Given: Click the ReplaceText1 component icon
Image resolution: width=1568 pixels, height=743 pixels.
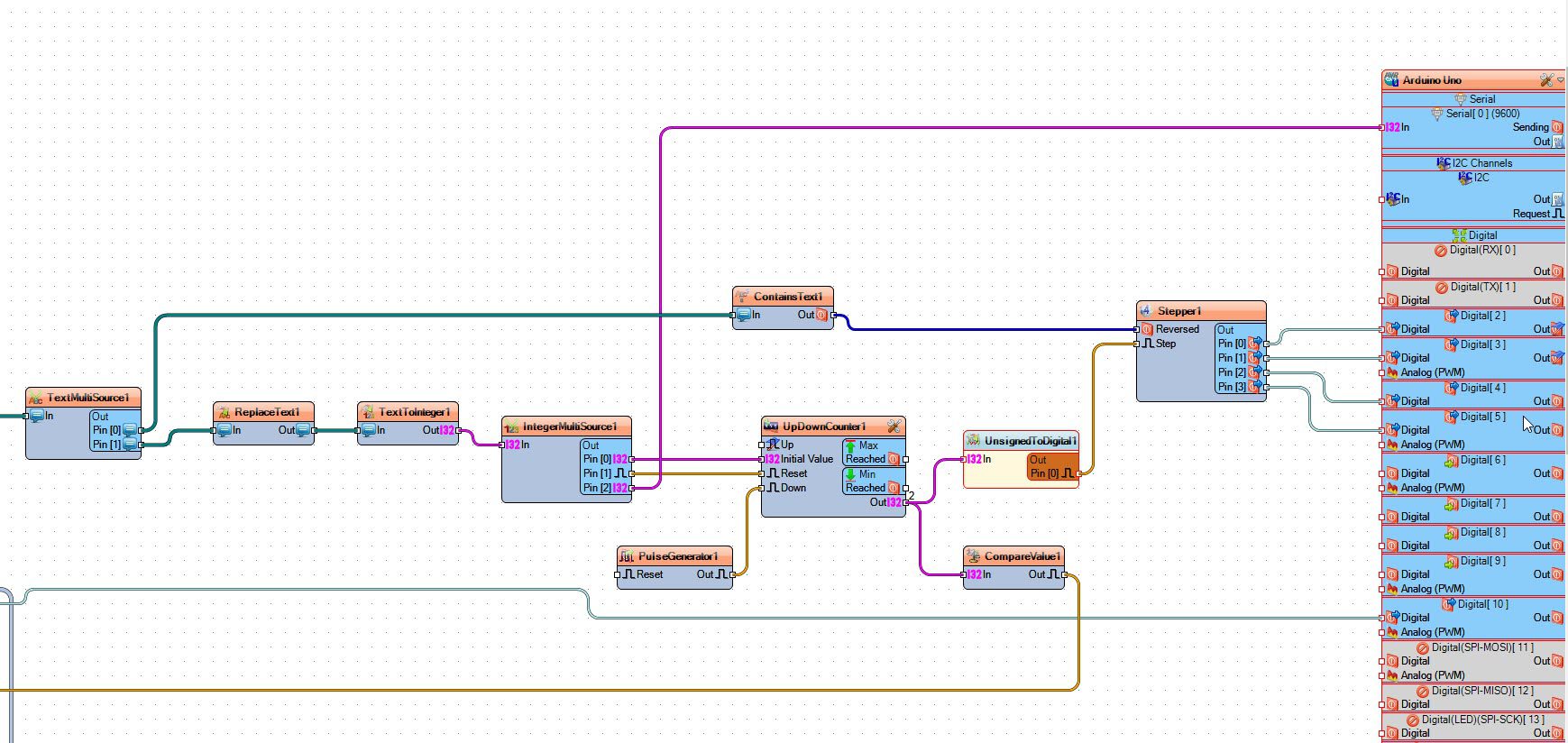Looking at the screenshot, I should click(x=223, y=411).
